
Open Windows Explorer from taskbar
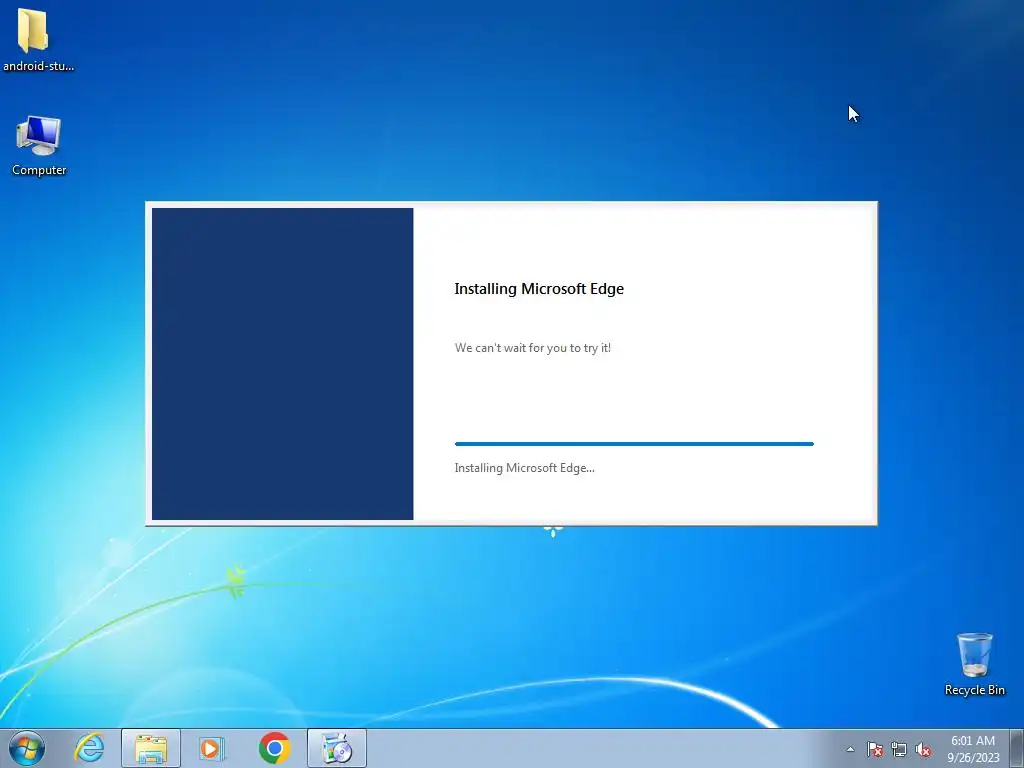tap(151, 748)
